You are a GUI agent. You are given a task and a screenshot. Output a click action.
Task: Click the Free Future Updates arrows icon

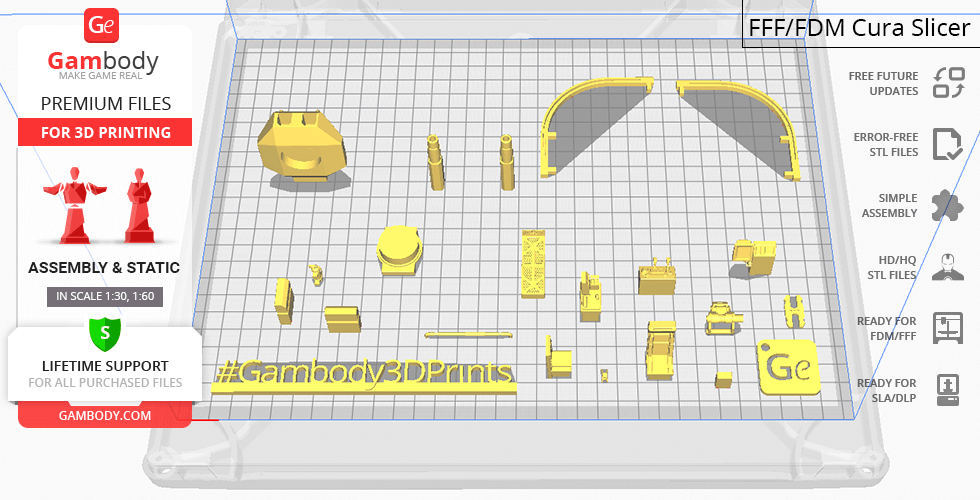[x=949, y=83]
